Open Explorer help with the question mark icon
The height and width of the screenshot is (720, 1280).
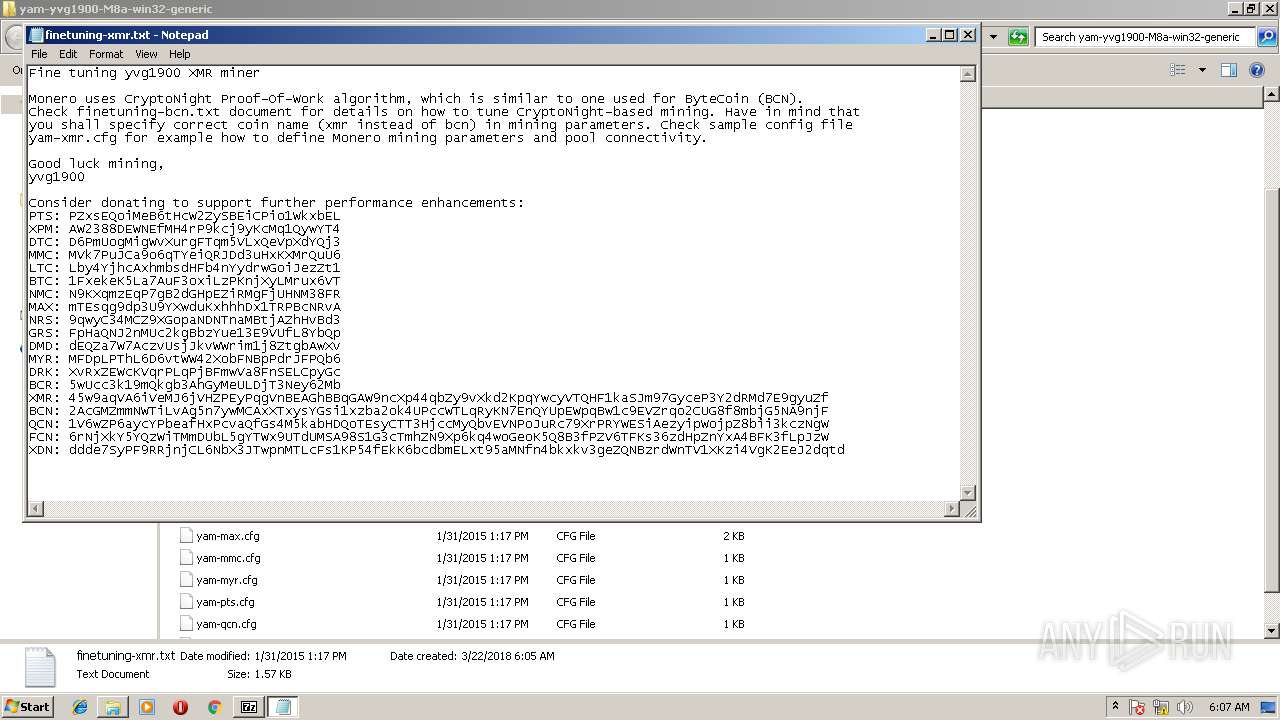(1258, 70)
